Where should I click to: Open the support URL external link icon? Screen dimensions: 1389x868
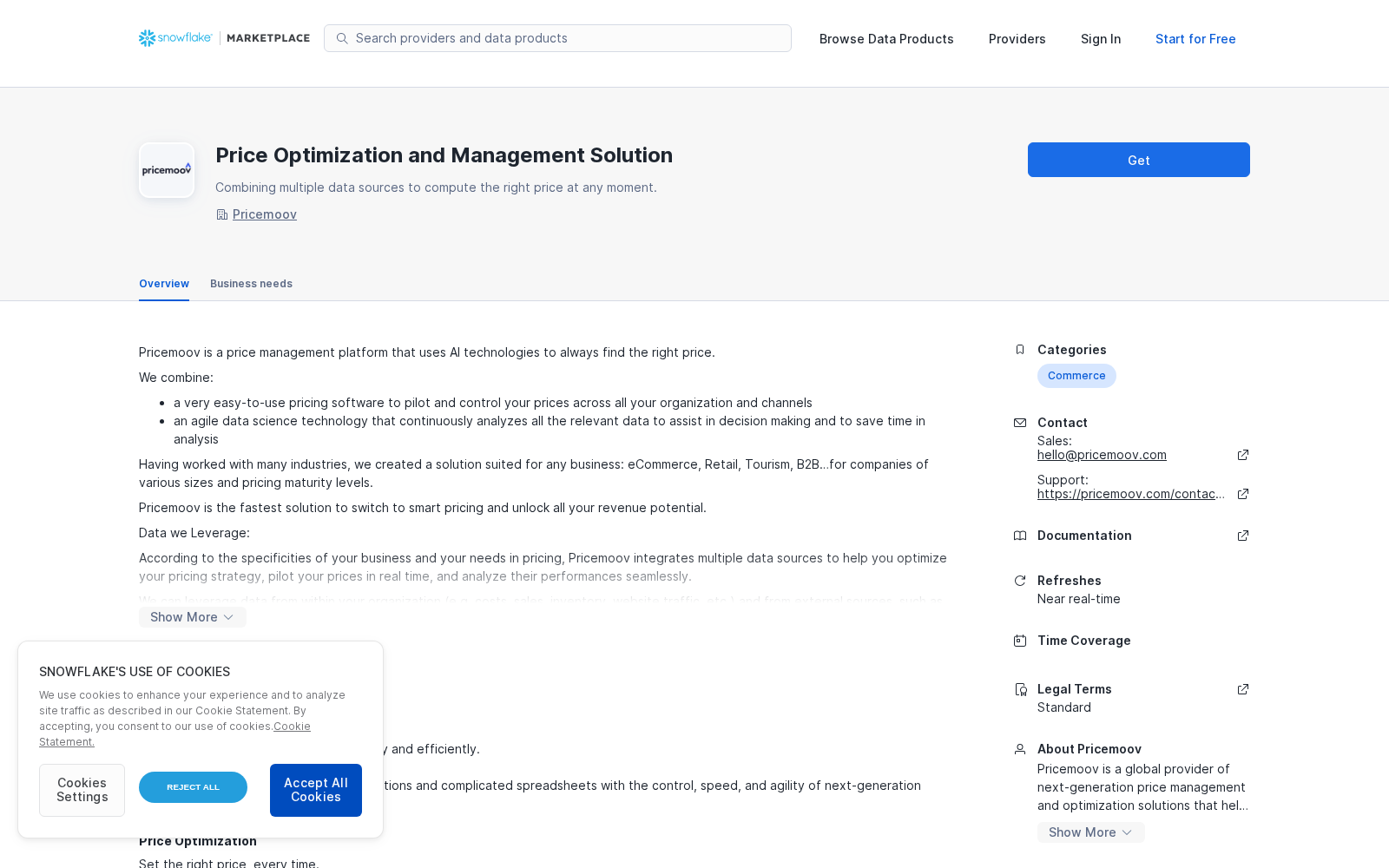point(1243,494)
